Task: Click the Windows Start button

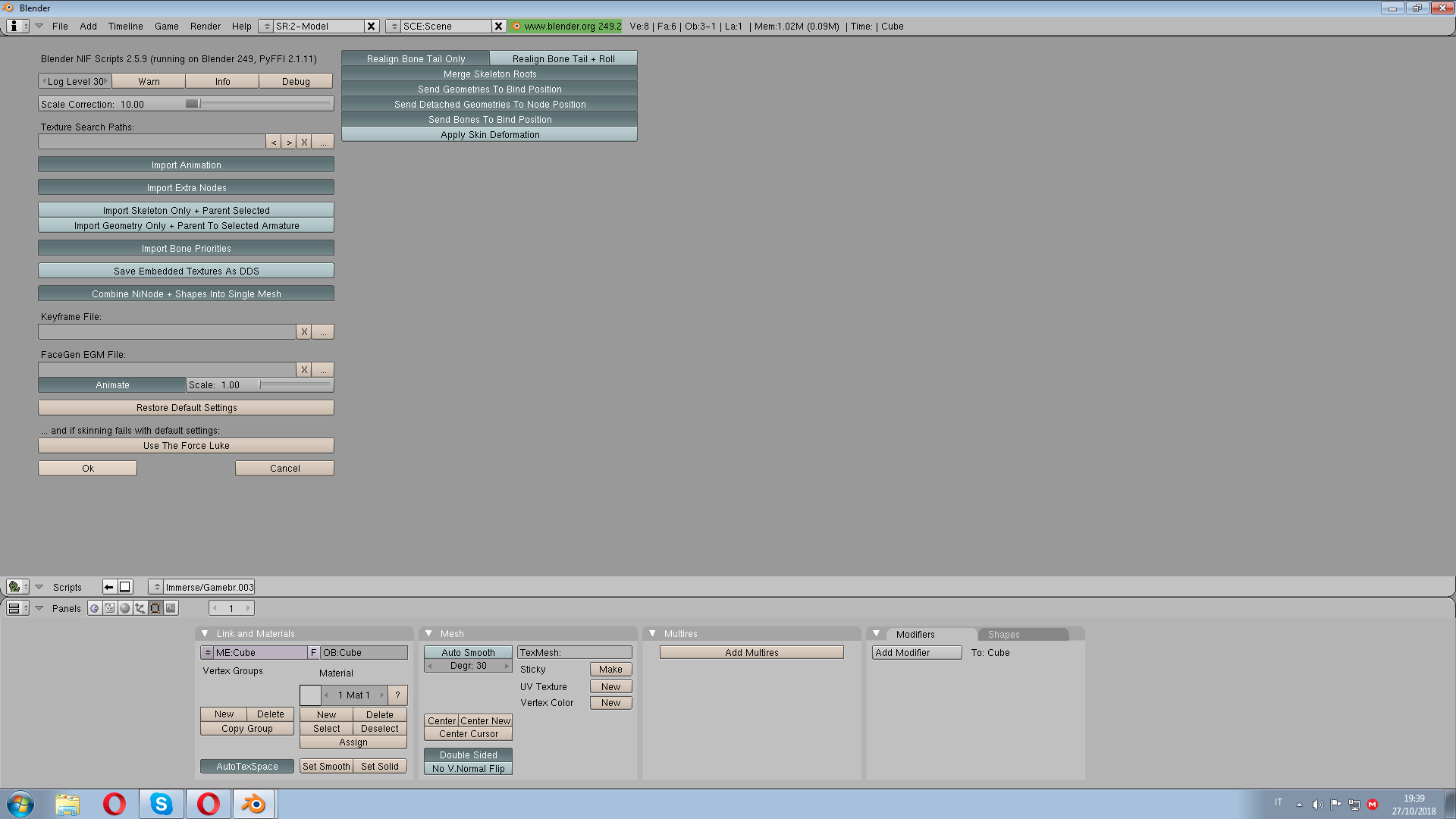Action: (x=20, y=804)
